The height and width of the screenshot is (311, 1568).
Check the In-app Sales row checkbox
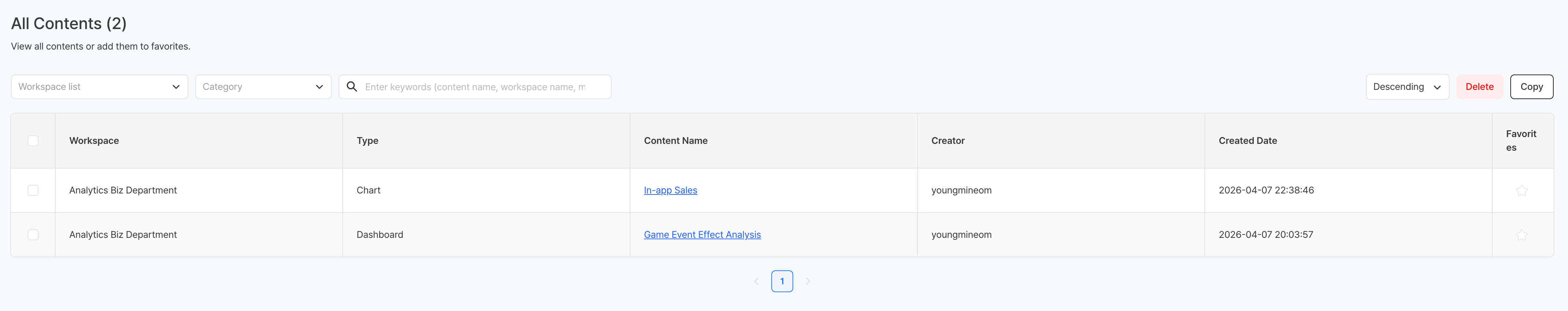tap(33, 190)
